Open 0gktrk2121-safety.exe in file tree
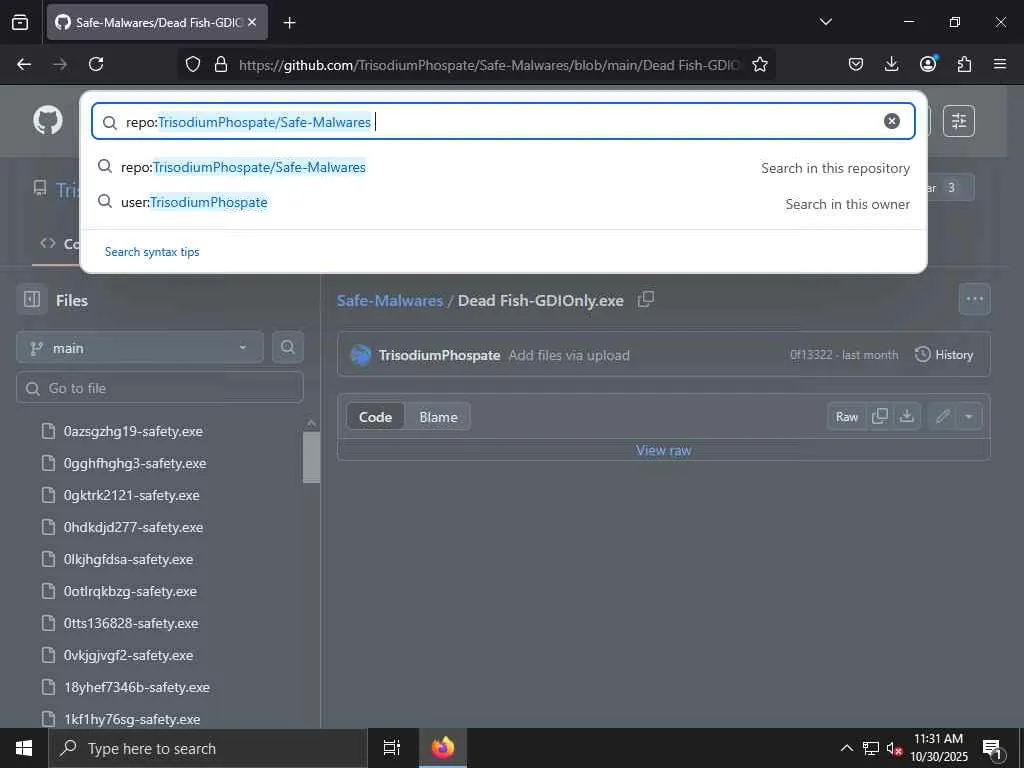 (131, 495)
